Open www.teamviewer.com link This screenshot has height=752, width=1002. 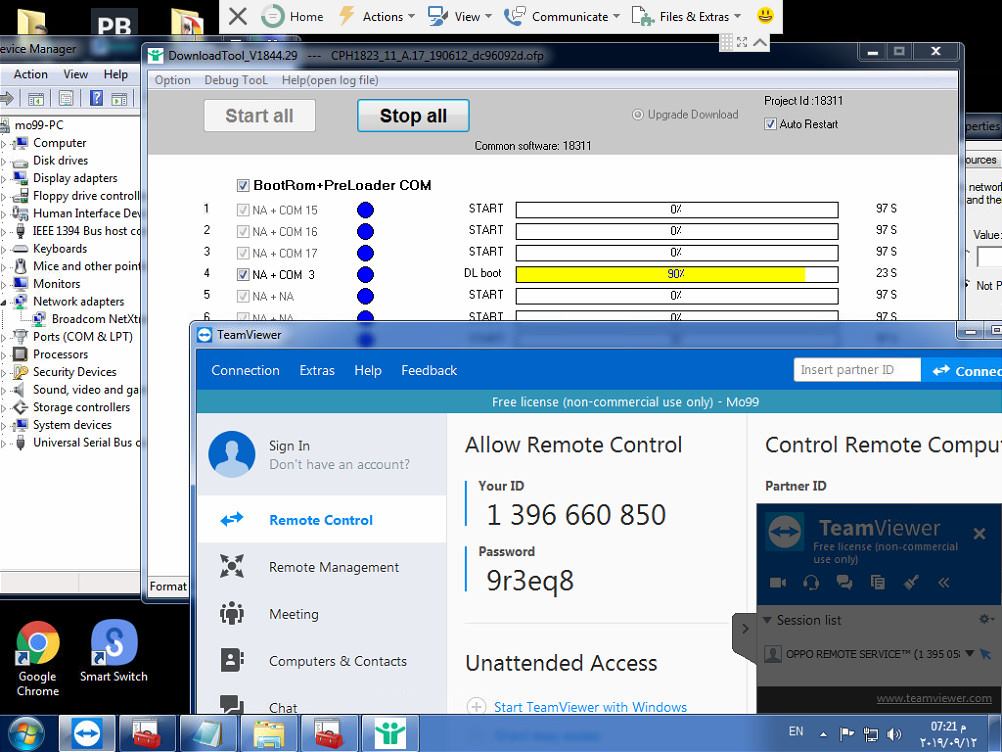934,698
